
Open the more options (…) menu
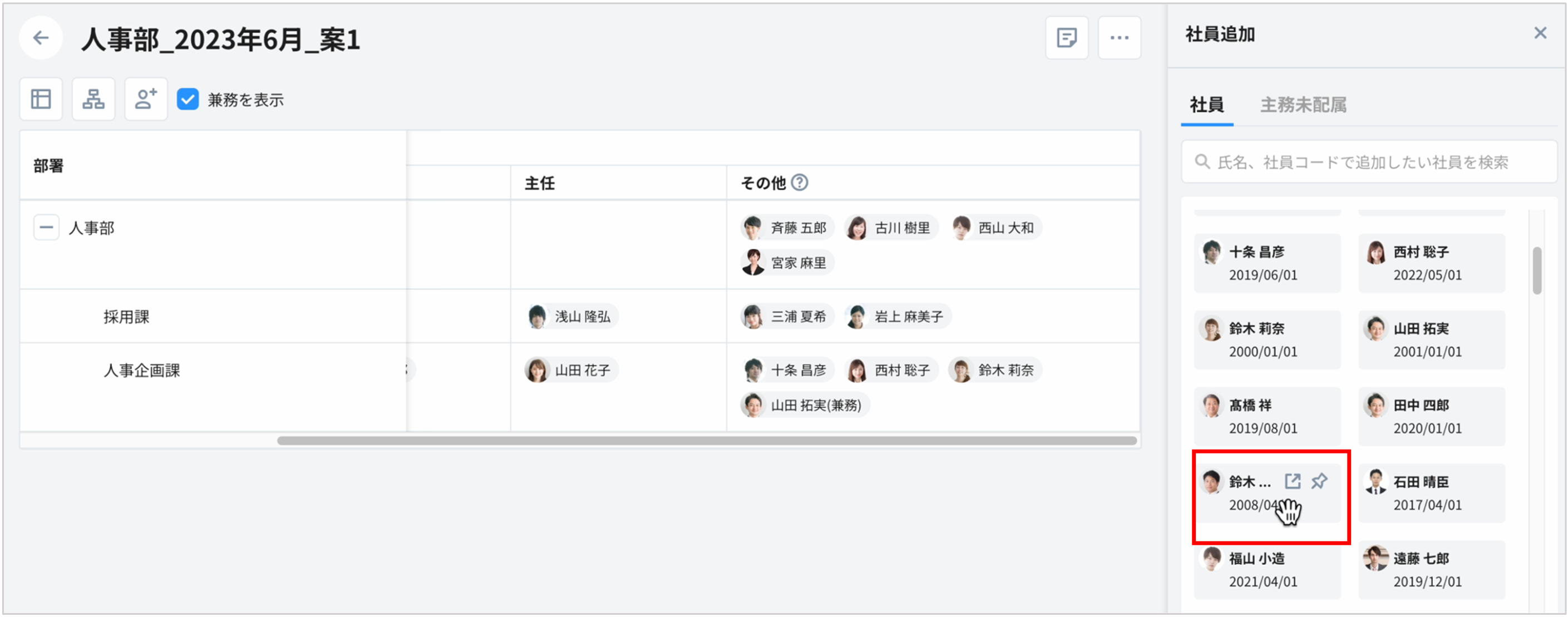click(x=1119, y=38)
